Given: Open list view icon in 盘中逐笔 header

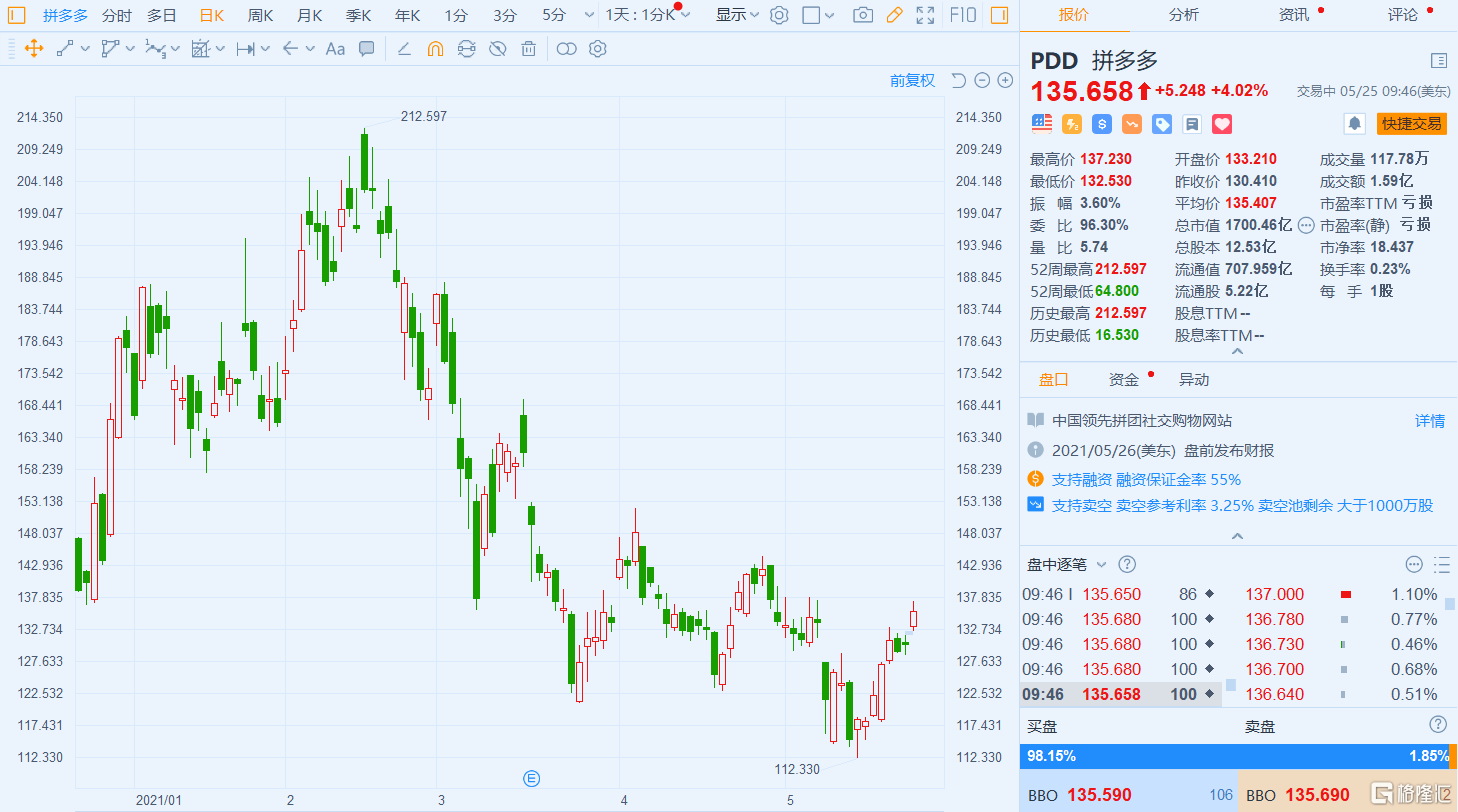Looking at the screenshot, I should (1441, 564).
